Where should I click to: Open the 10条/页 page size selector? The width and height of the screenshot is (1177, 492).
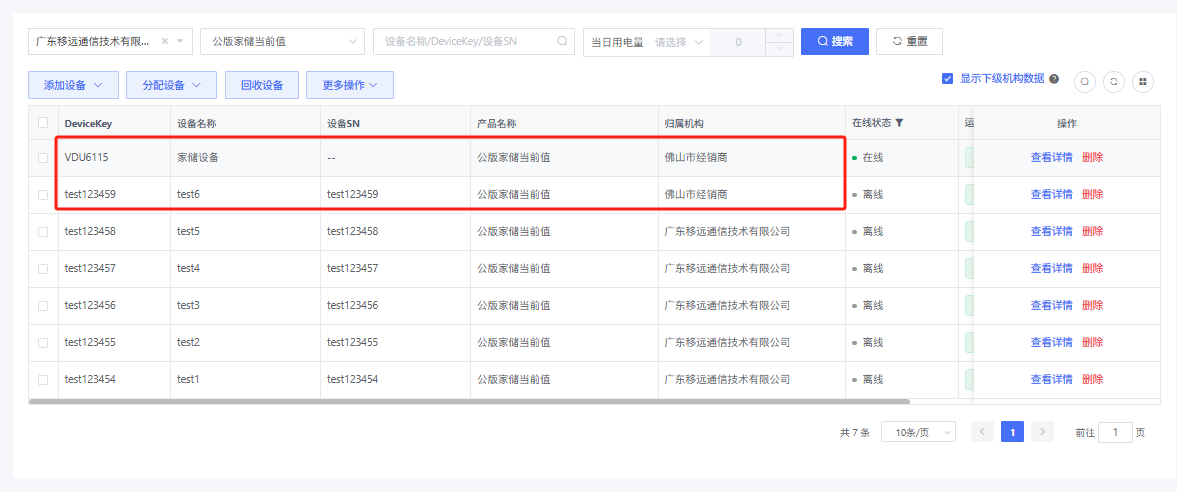click(x=918, y=432)
